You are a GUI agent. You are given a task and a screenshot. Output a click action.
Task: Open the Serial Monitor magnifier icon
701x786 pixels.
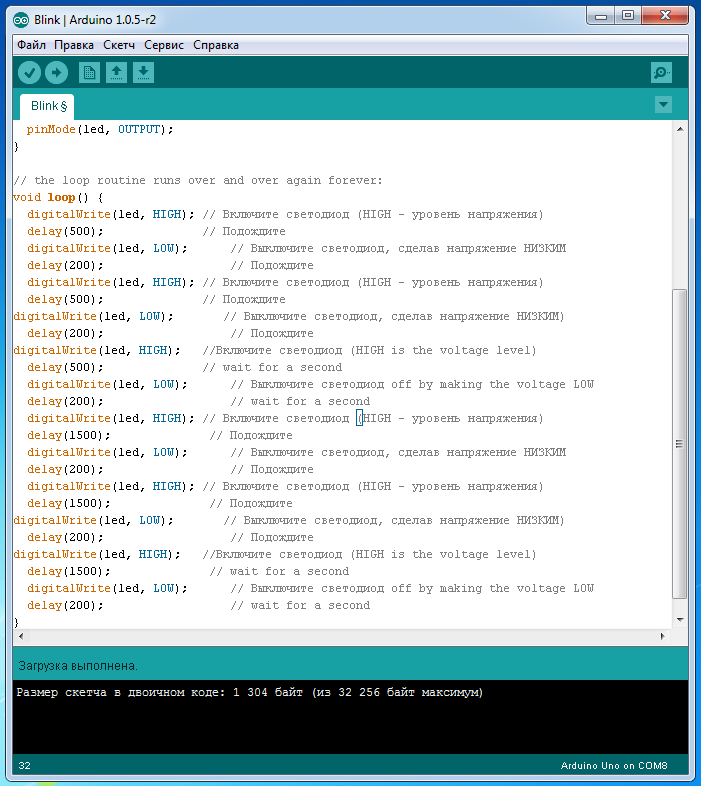click(661, 72)
